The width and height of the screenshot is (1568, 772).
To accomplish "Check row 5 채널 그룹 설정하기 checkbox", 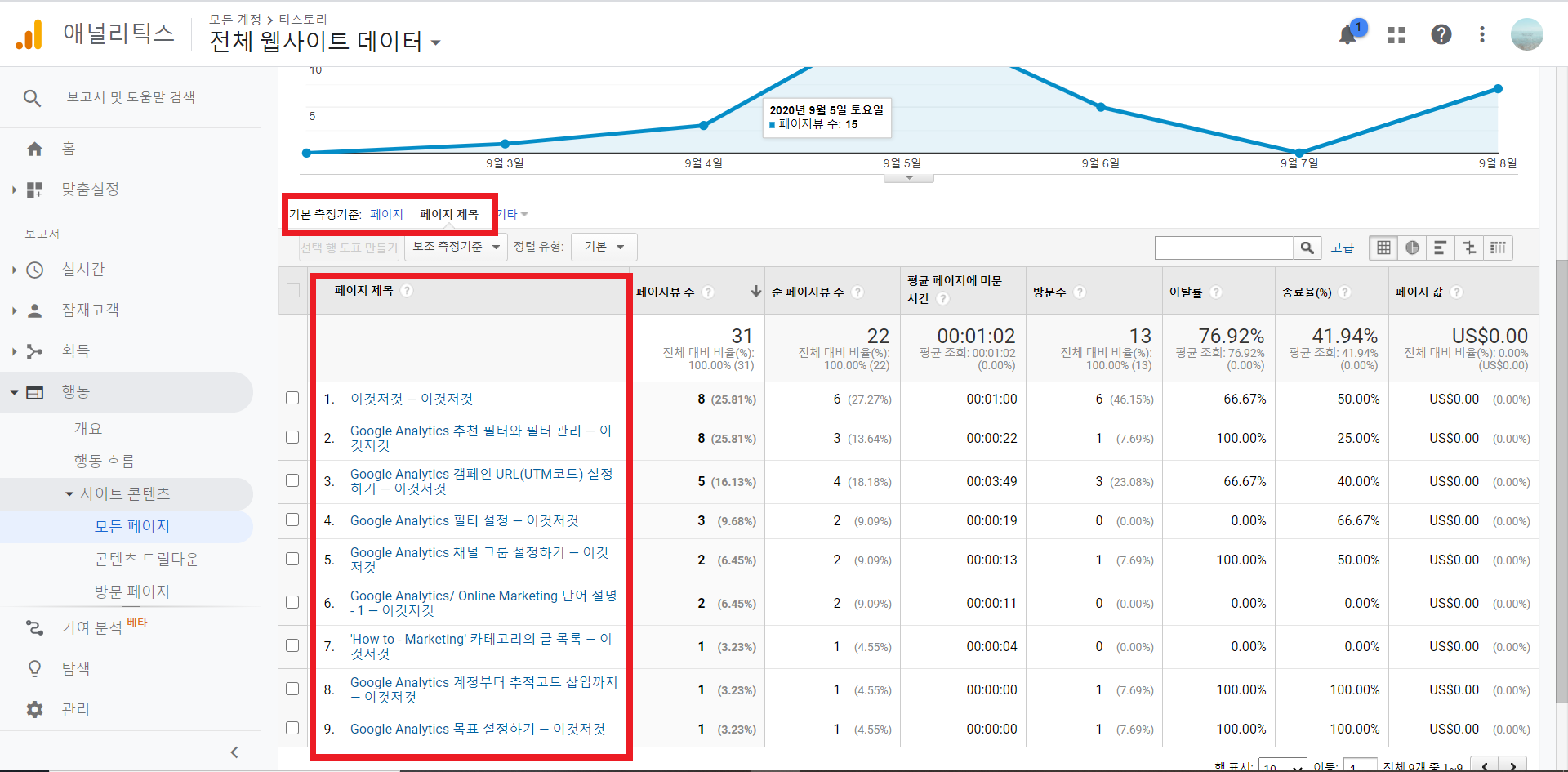I will 292,559.
